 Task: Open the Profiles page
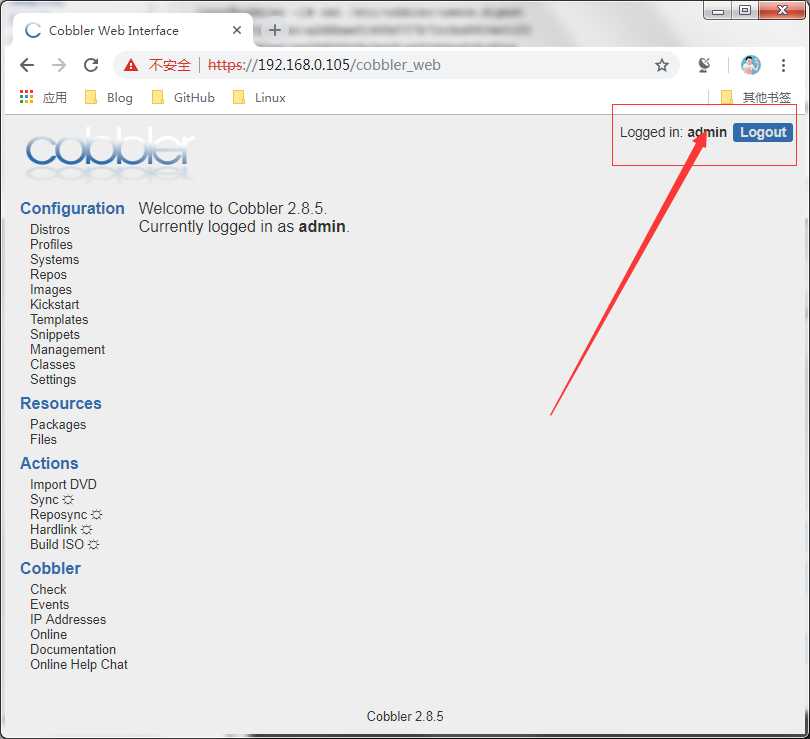point(51,244)
